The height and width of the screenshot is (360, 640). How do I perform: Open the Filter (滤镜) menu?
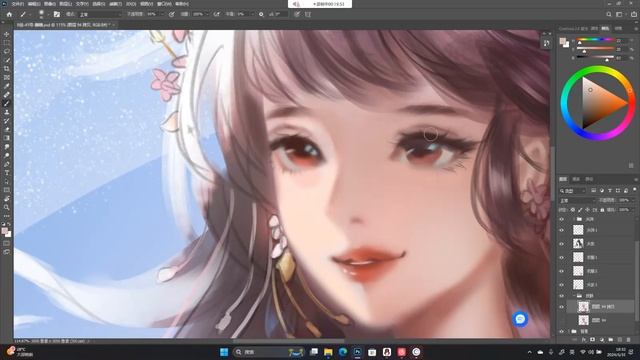click(116, 4)
